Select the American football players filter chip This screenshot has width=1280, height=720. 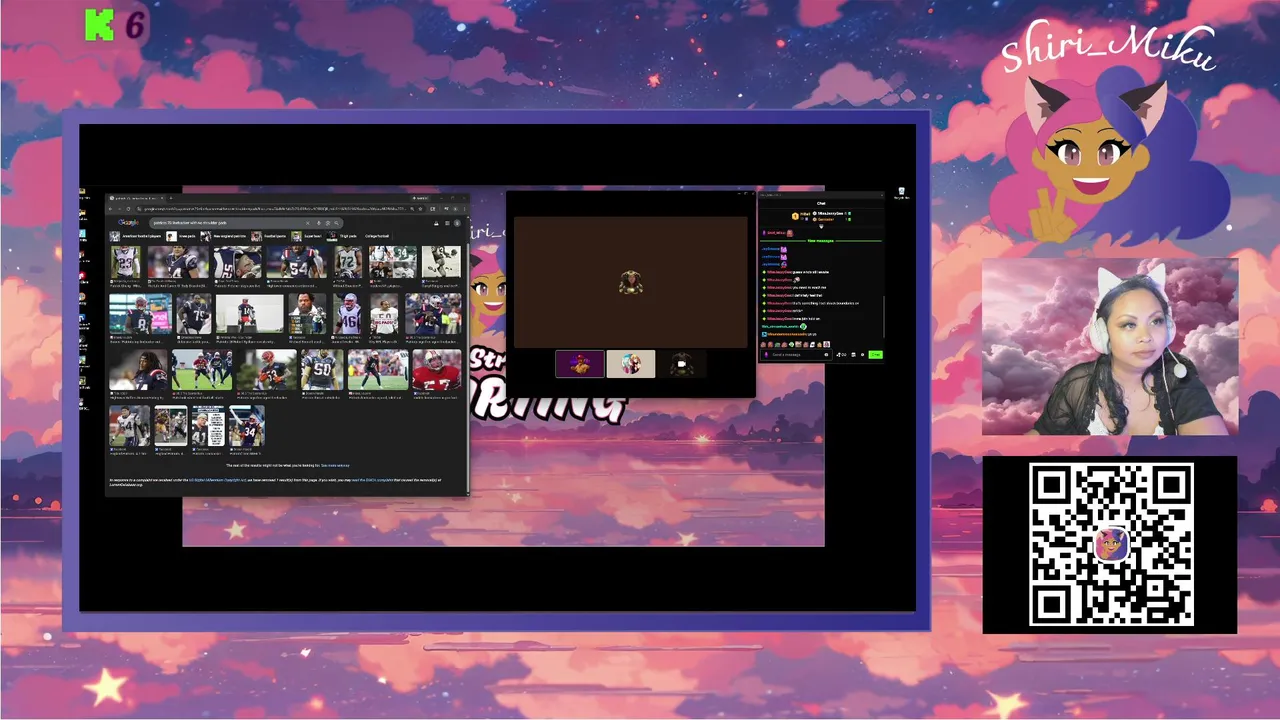click(x=135, y=236)
